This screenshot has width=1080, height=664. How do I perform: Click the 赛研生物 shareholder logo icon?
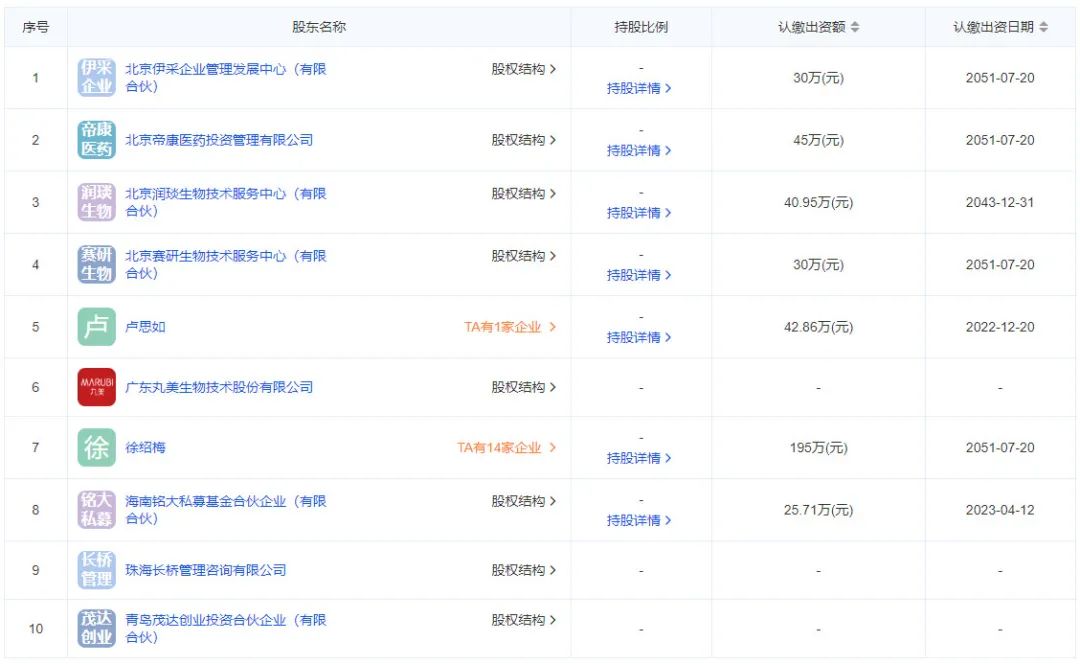click(x=96, y=264)
